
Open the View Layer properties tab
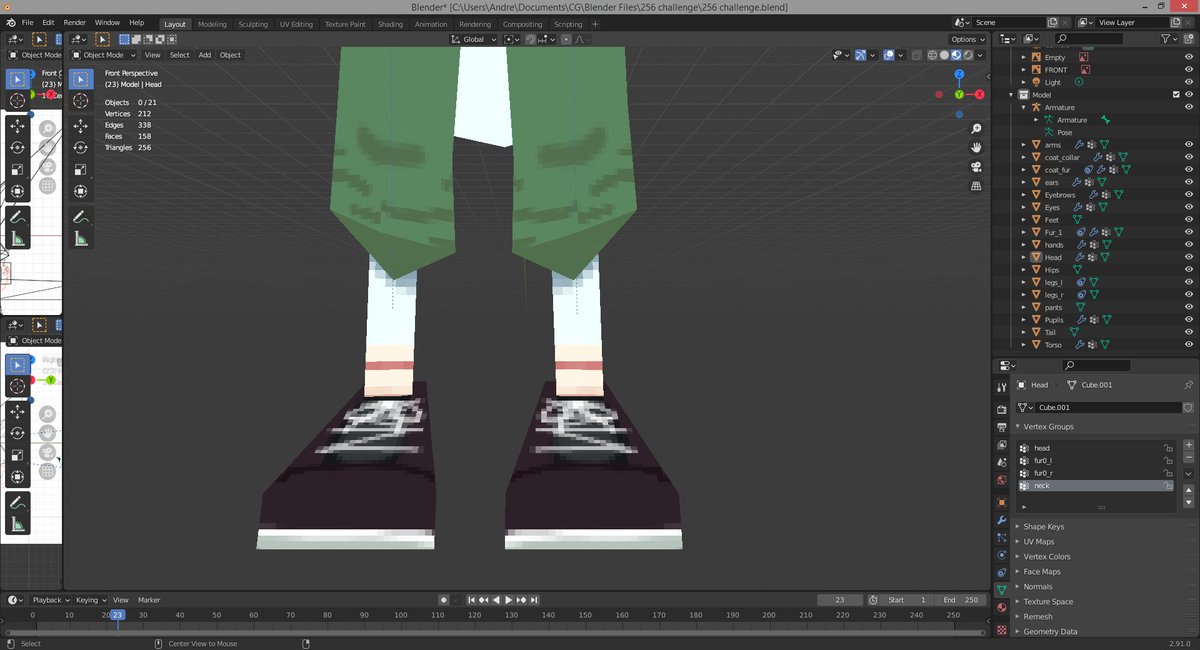coord(1002,445)
